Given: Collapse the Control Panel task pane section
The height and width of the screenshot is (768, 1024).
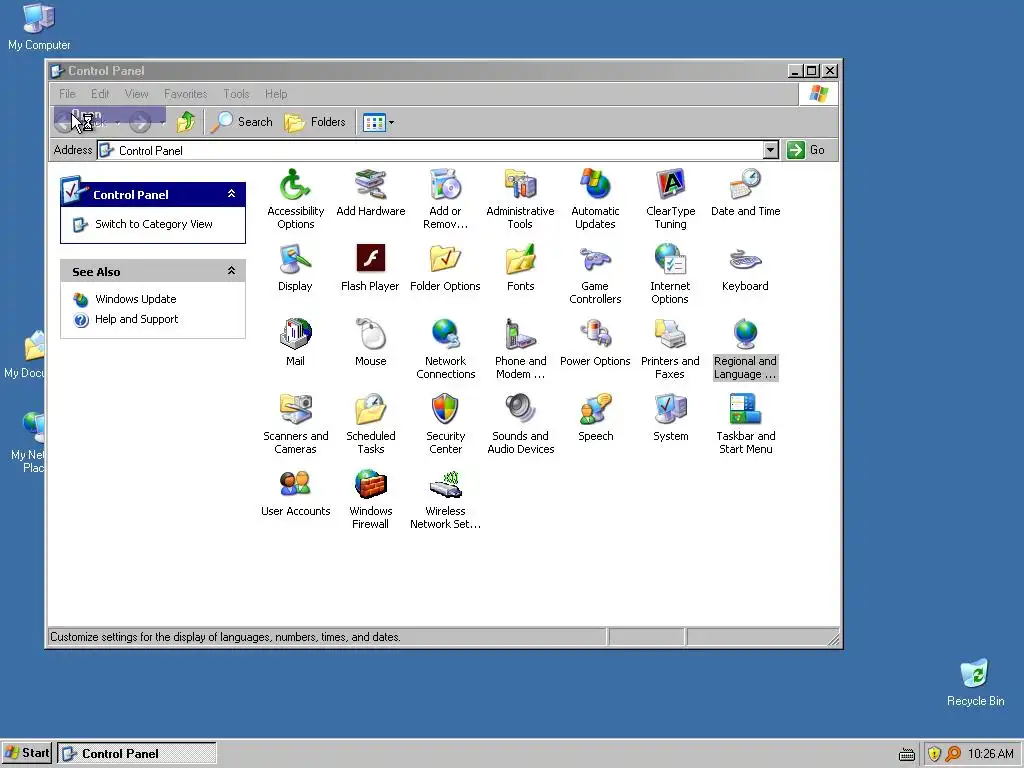Looking at the screenshot, I should pos(231,194).
